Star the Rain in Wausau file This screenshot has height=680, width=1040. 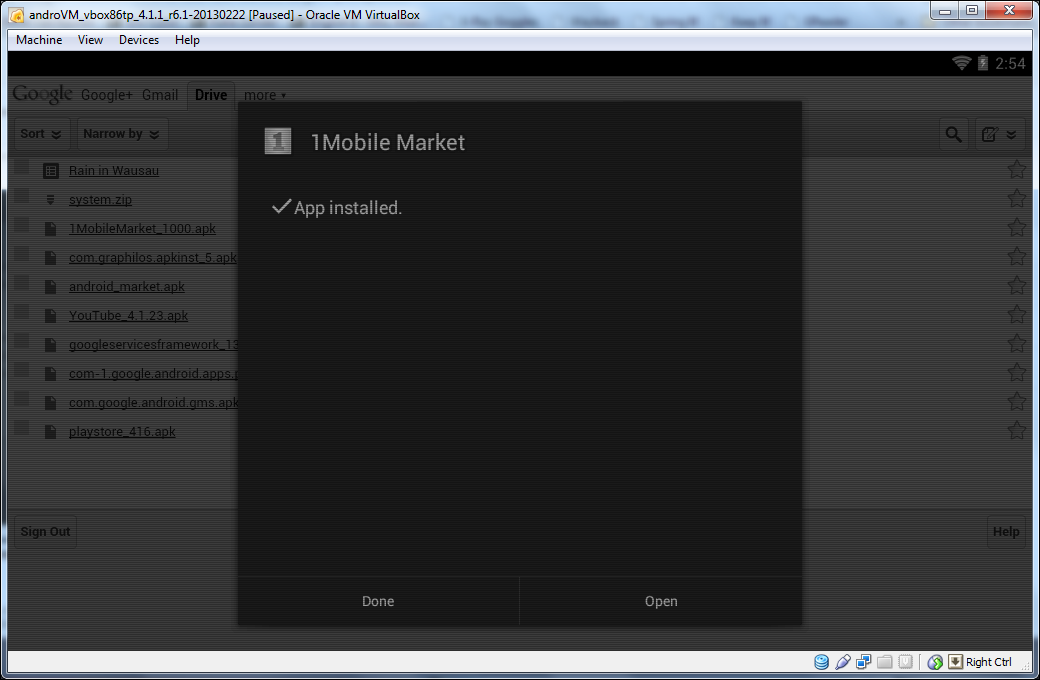1016,169
